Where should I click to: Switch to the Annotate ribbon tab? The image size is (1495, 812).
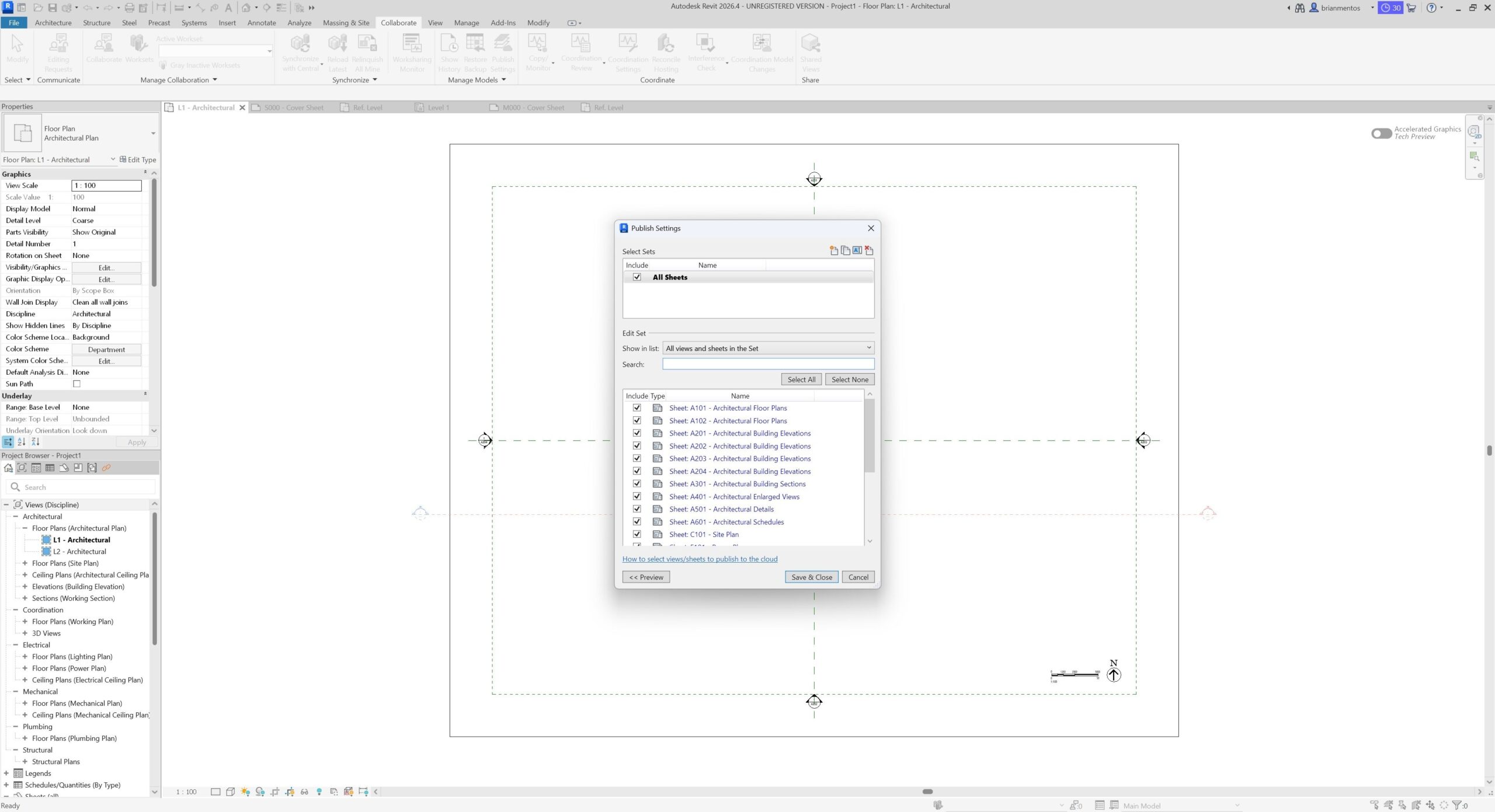pyautogui.click(x=262, y=23)
